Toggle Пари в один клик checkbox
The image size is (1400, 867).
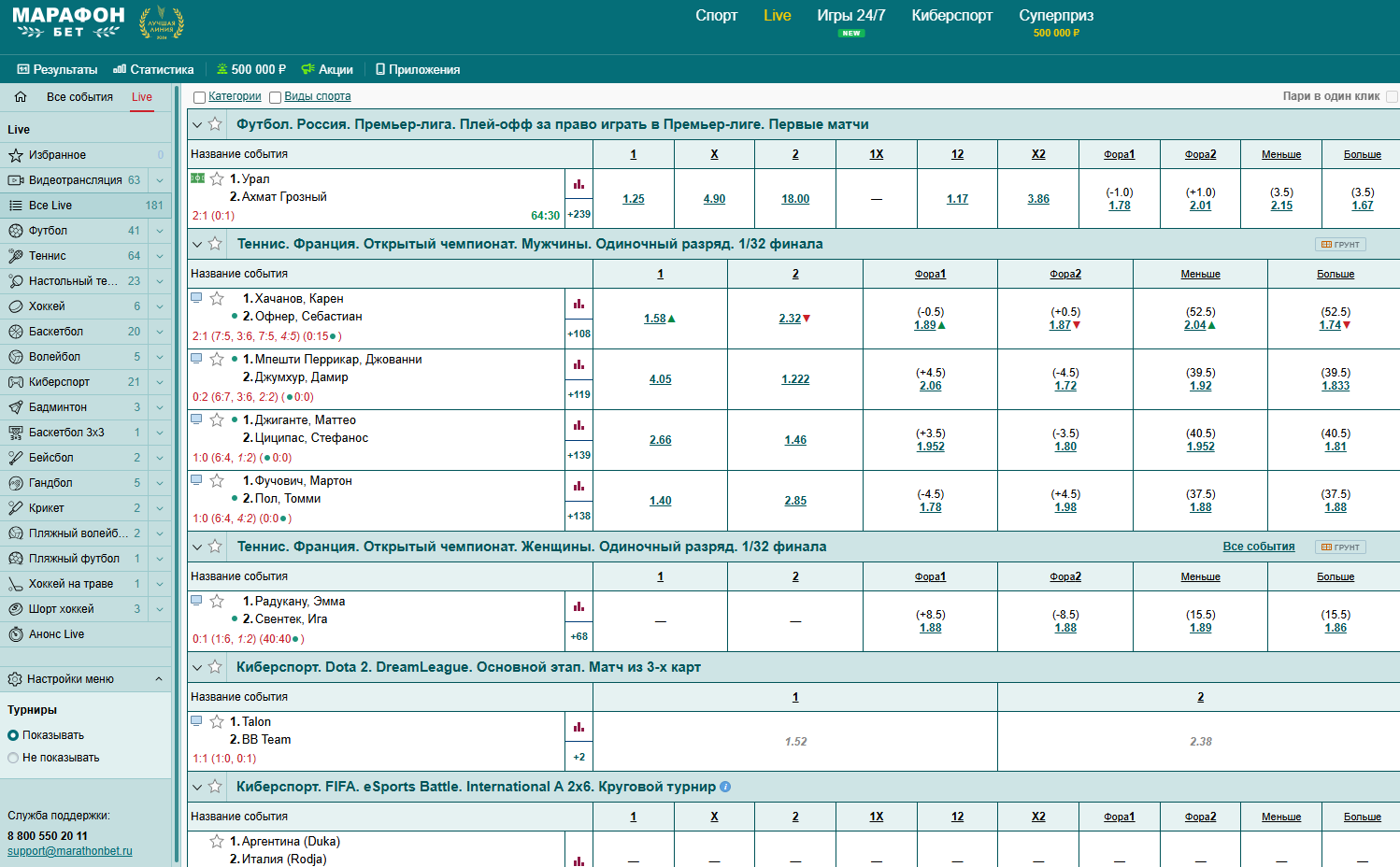(1392, 96)
